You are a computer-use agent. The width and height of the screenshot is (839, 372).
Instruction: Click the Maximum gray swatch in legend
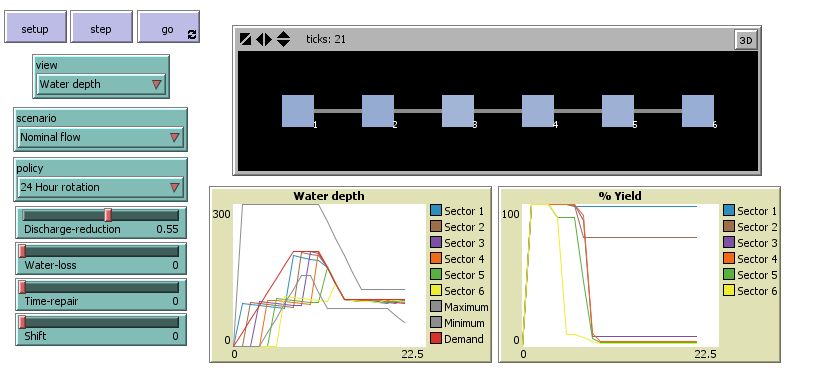click(436, 307)
